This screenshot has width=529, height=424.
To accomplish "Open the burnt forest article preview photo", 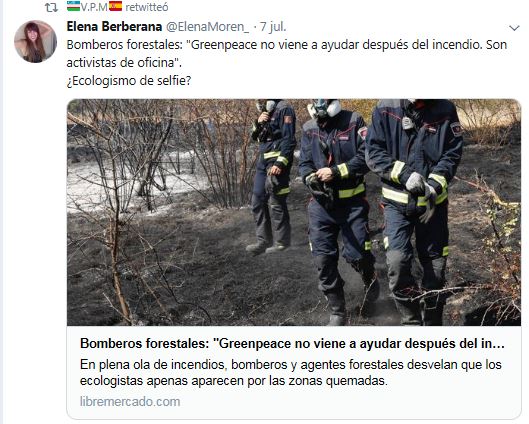I will pyautogui.click(x=294, y=212).
